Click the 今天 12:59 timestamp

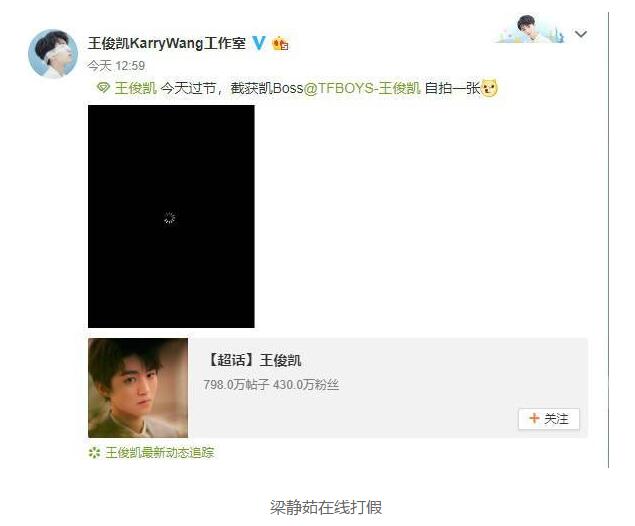coord(116,66)
